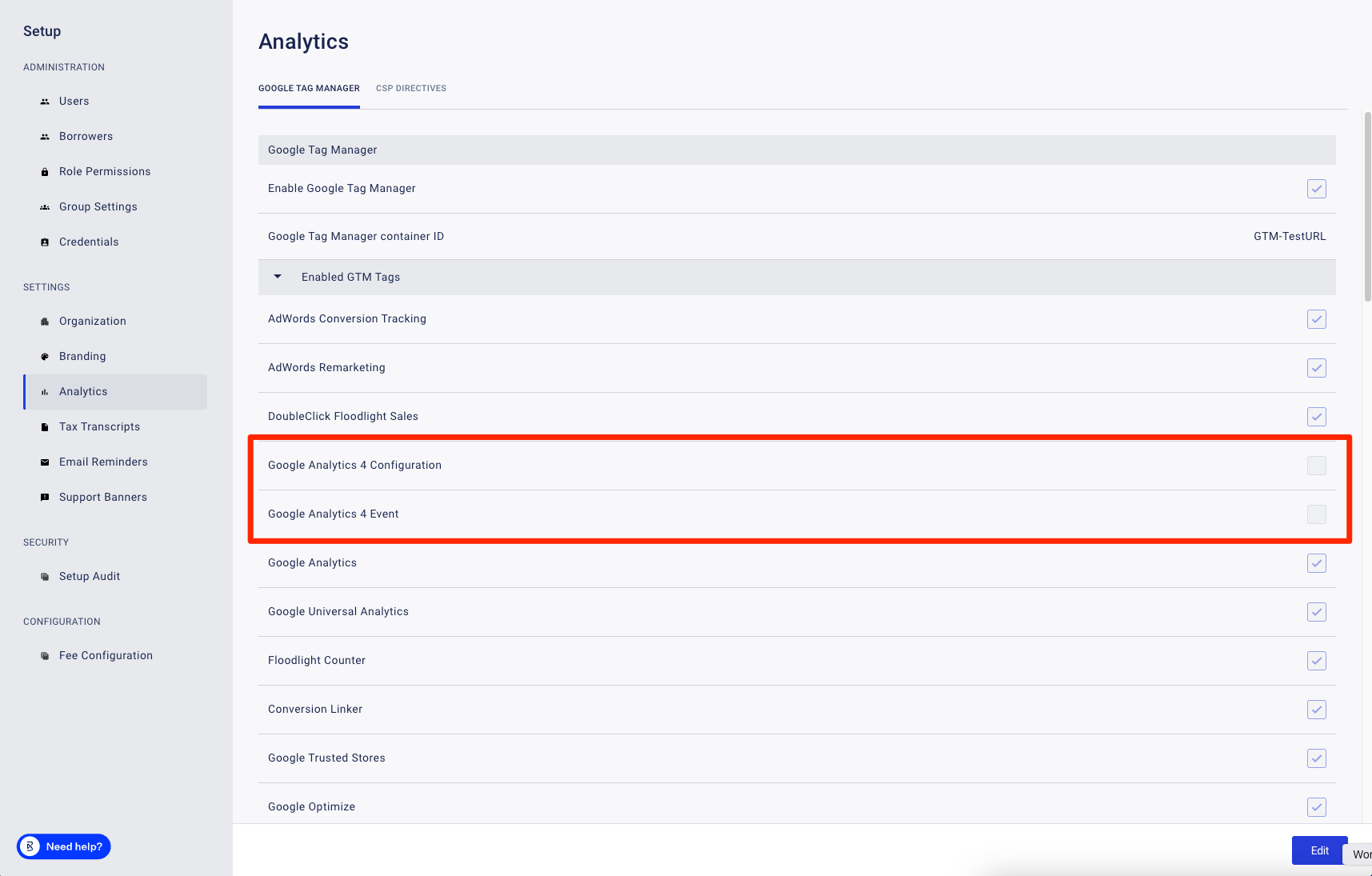The image size is (1372, 876).
Task: Click the Group Settings icon
Action: tap(45, 207)
